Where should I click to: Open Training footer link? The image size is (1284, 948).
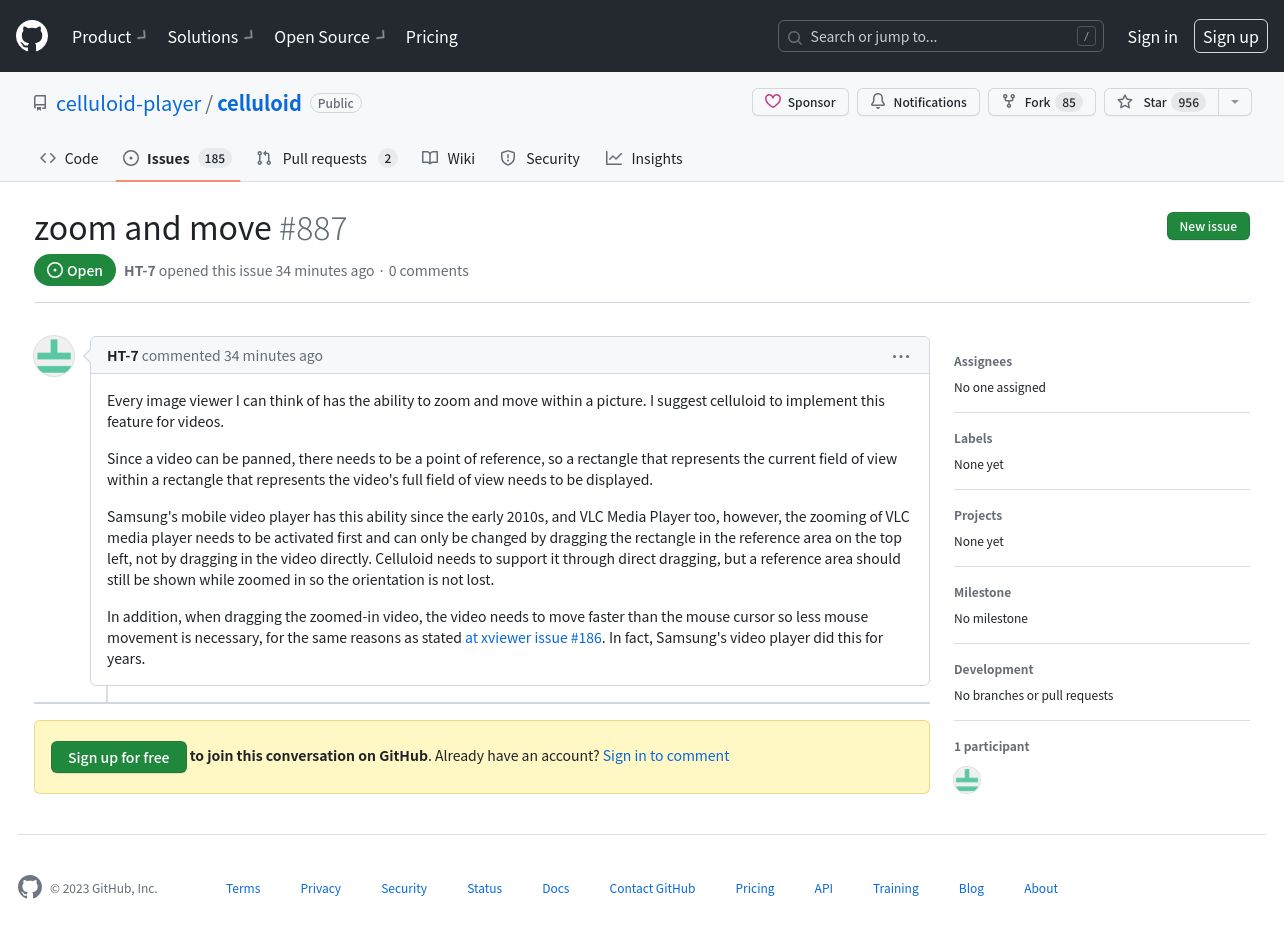pyautogui.click(x=896, y=888)
